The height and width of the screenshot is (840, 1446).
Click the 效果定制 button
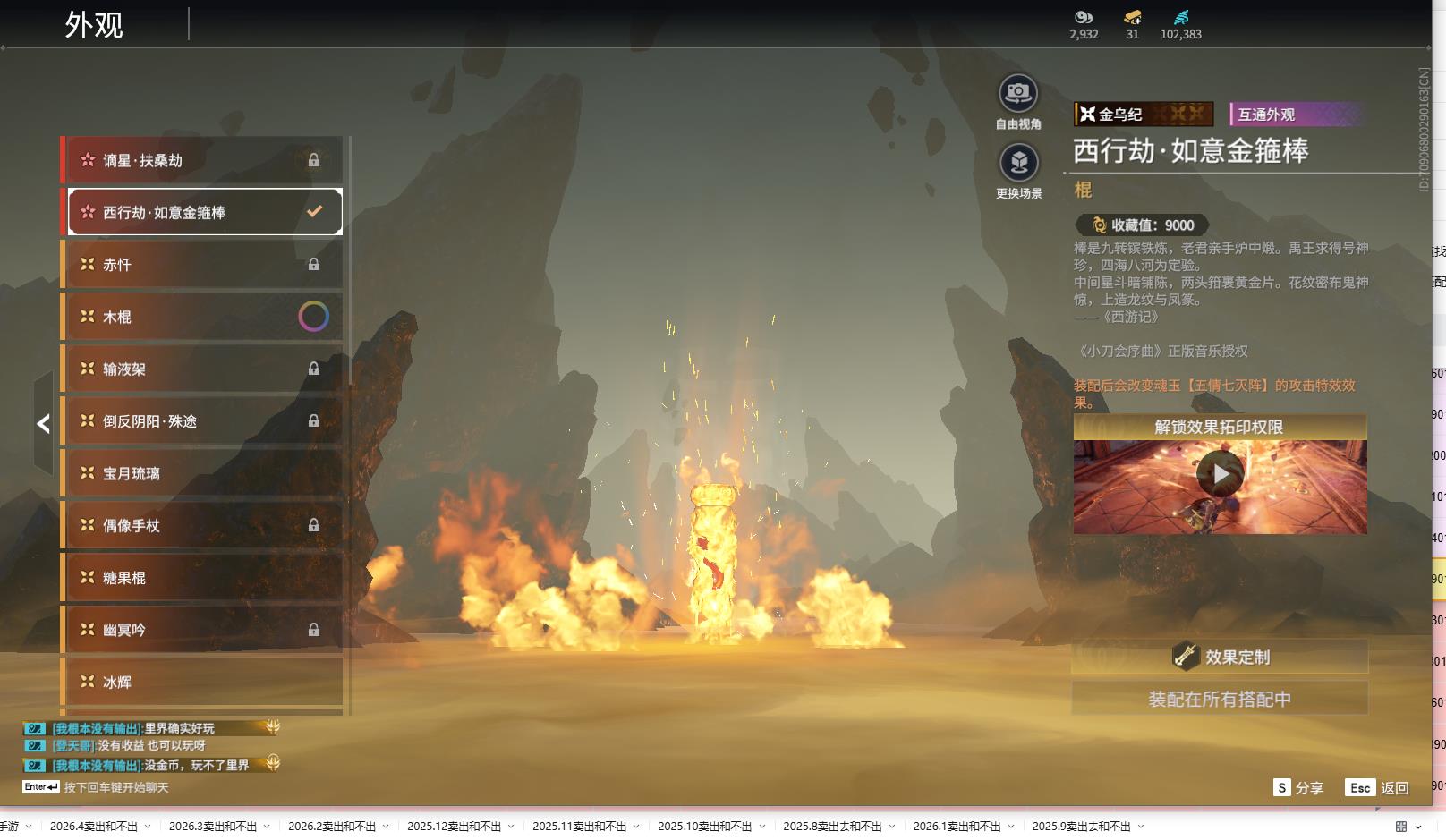pyautogui.click(x=1220, y=657)
